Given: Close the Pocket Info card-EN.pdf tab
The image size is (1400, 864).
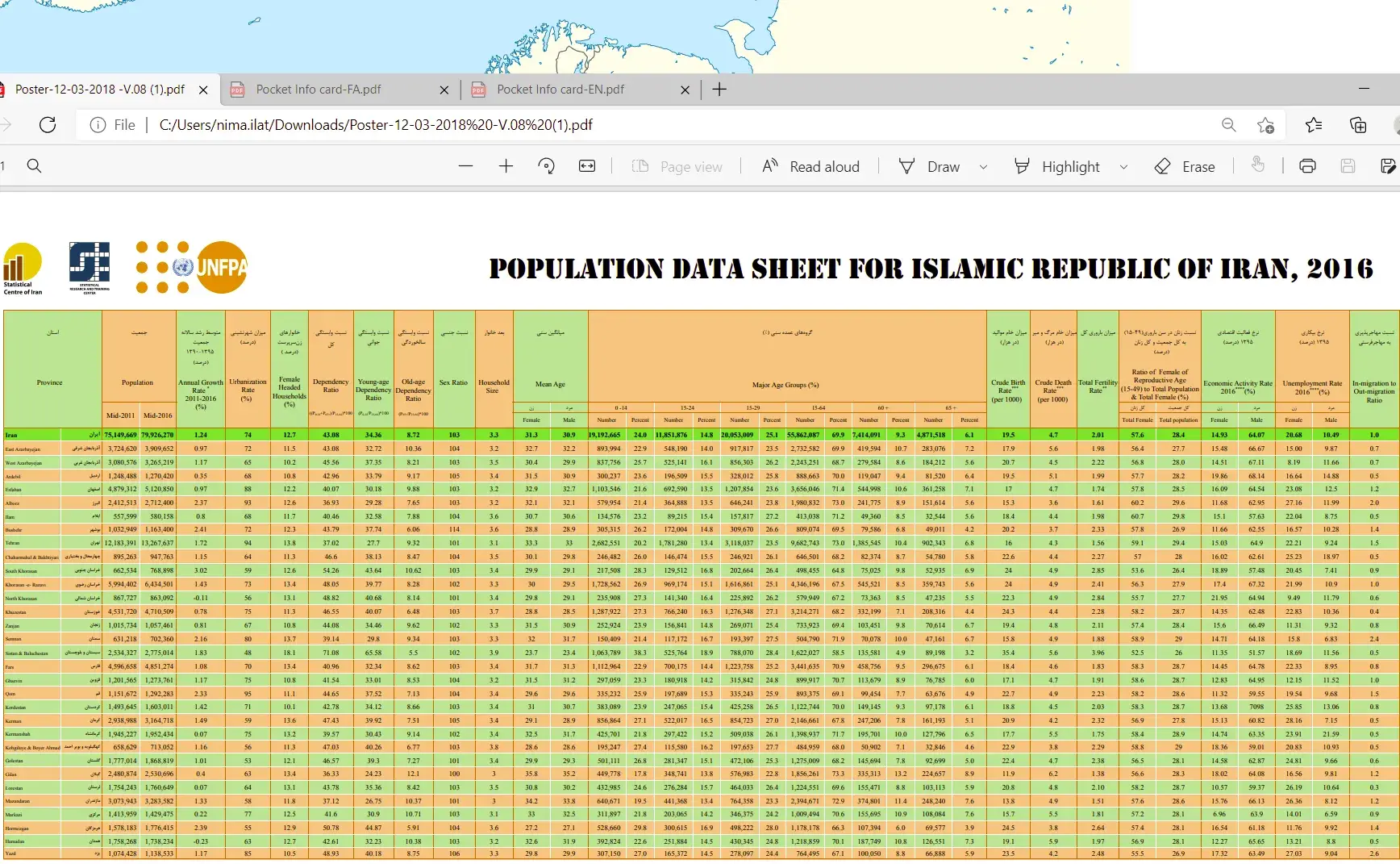Looking at the screenshot, I should click(685, 90).
